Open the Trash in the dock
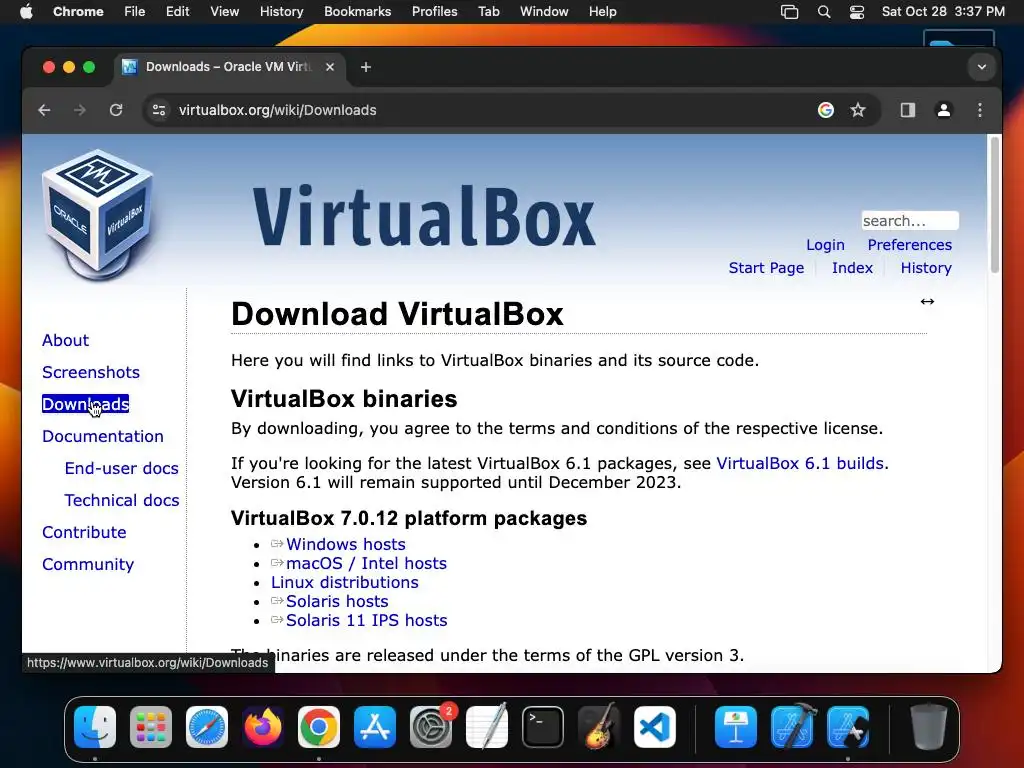Viewport: 1024px width, 768px height. [x=929, y=727]
